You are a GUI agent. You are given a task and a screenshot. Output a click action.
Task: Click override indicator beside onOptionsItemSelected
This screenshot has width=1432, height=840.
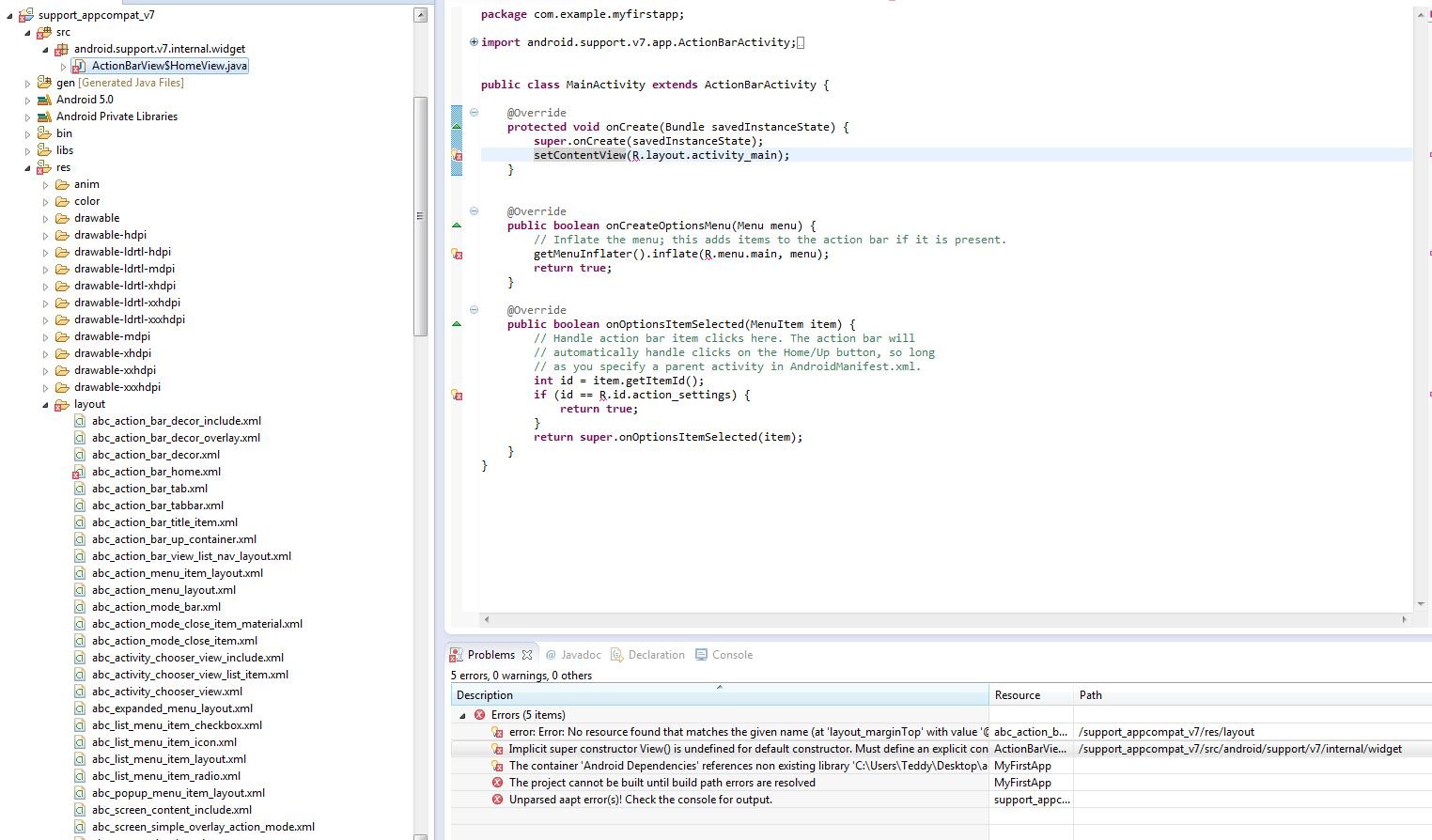[457, 324]
